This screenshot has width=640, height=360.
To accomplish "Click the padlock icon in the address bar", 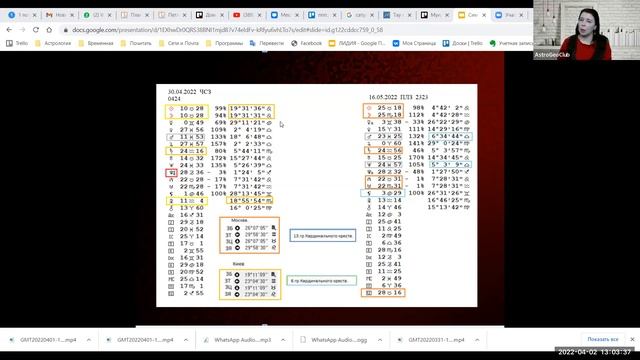I will click(65, 30).
